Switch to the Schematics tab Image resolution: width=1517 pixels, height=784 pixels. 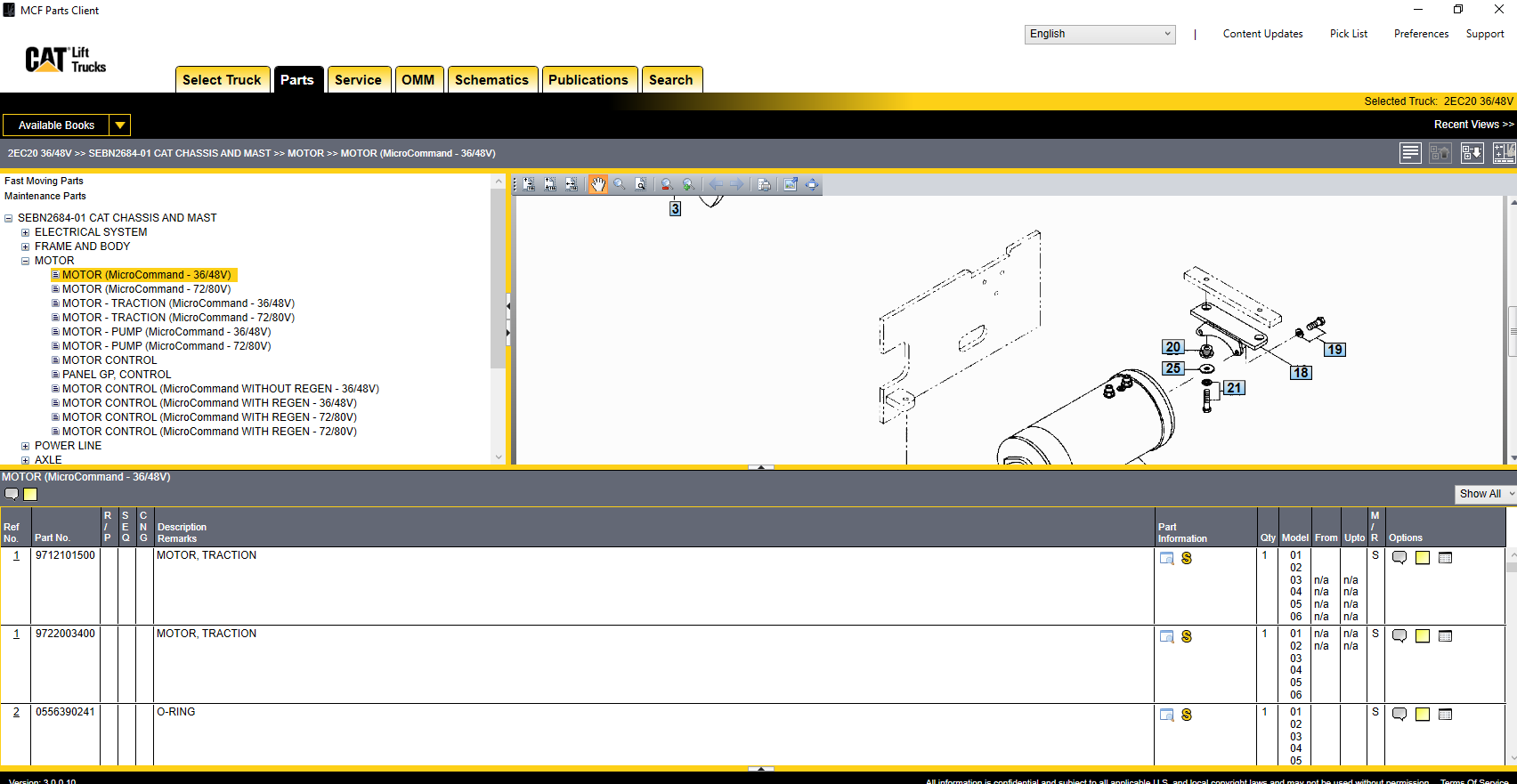(x=491, y=80)
